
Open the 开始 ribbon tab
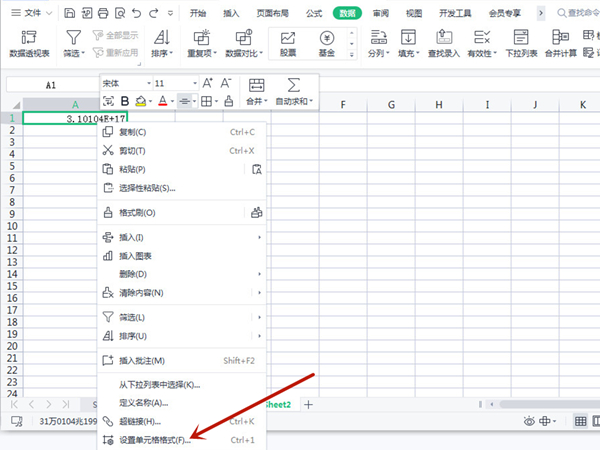click(198, 13)
